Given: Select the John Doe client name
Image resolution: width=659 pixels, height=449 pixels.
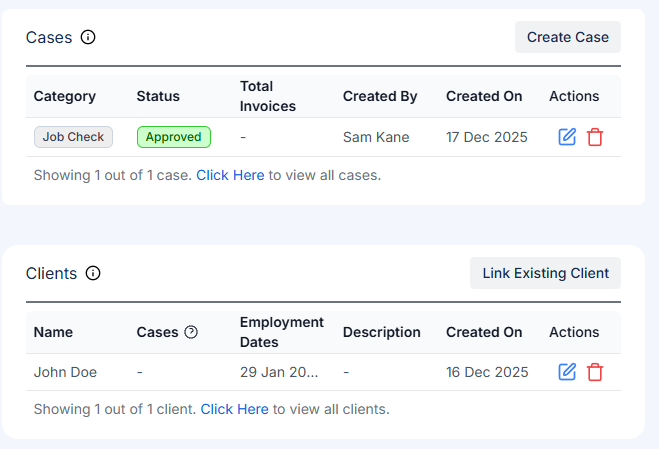Looking at the screenshot, I should pos(65,372).
